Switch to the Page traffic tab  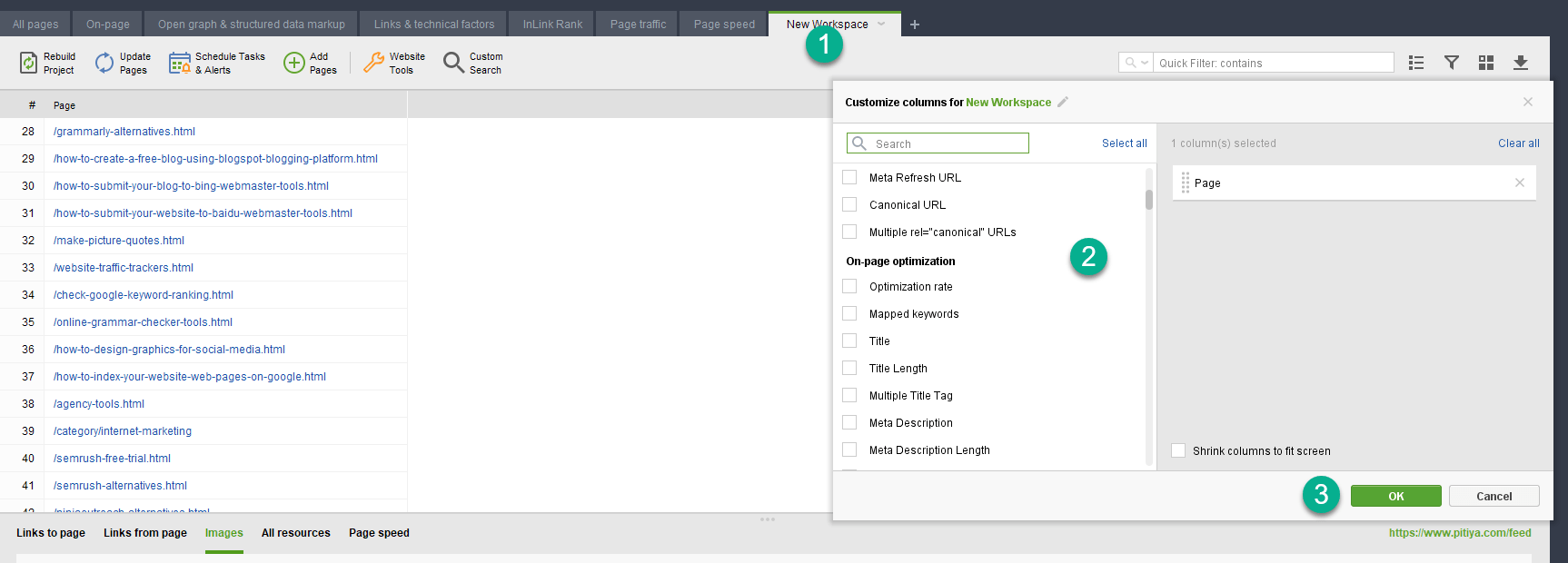click(638, 25)
